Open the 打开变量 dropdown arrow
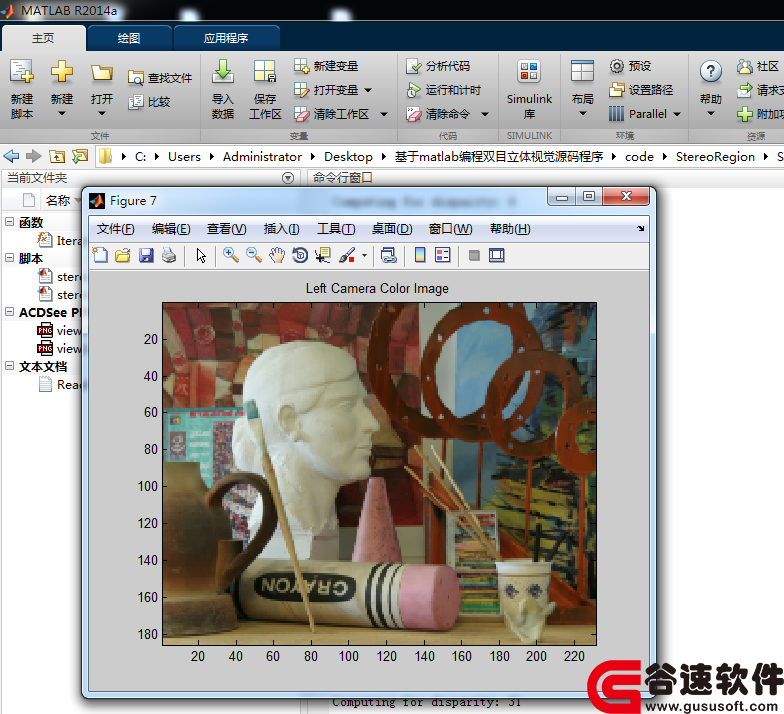 click(x=368, y=90)
